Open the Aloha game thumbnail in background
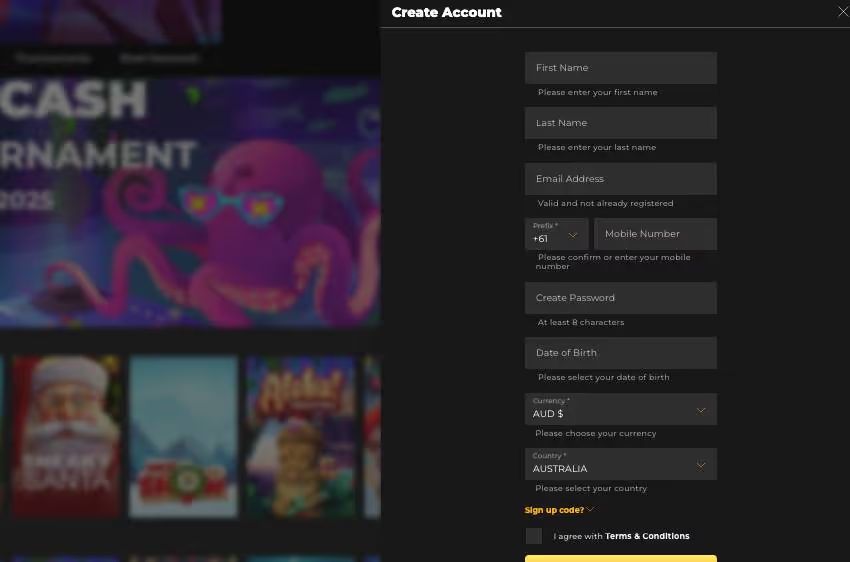Screen dimensions: 850x562 [300, 436]
